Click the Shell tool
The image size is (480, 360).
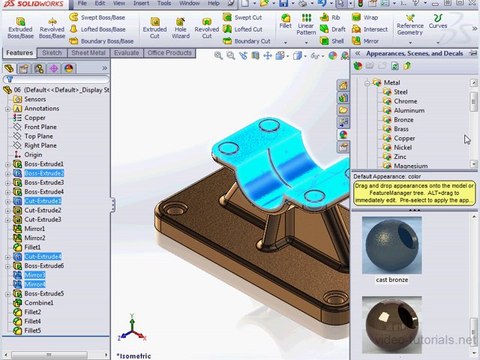[x=332, y=41]
